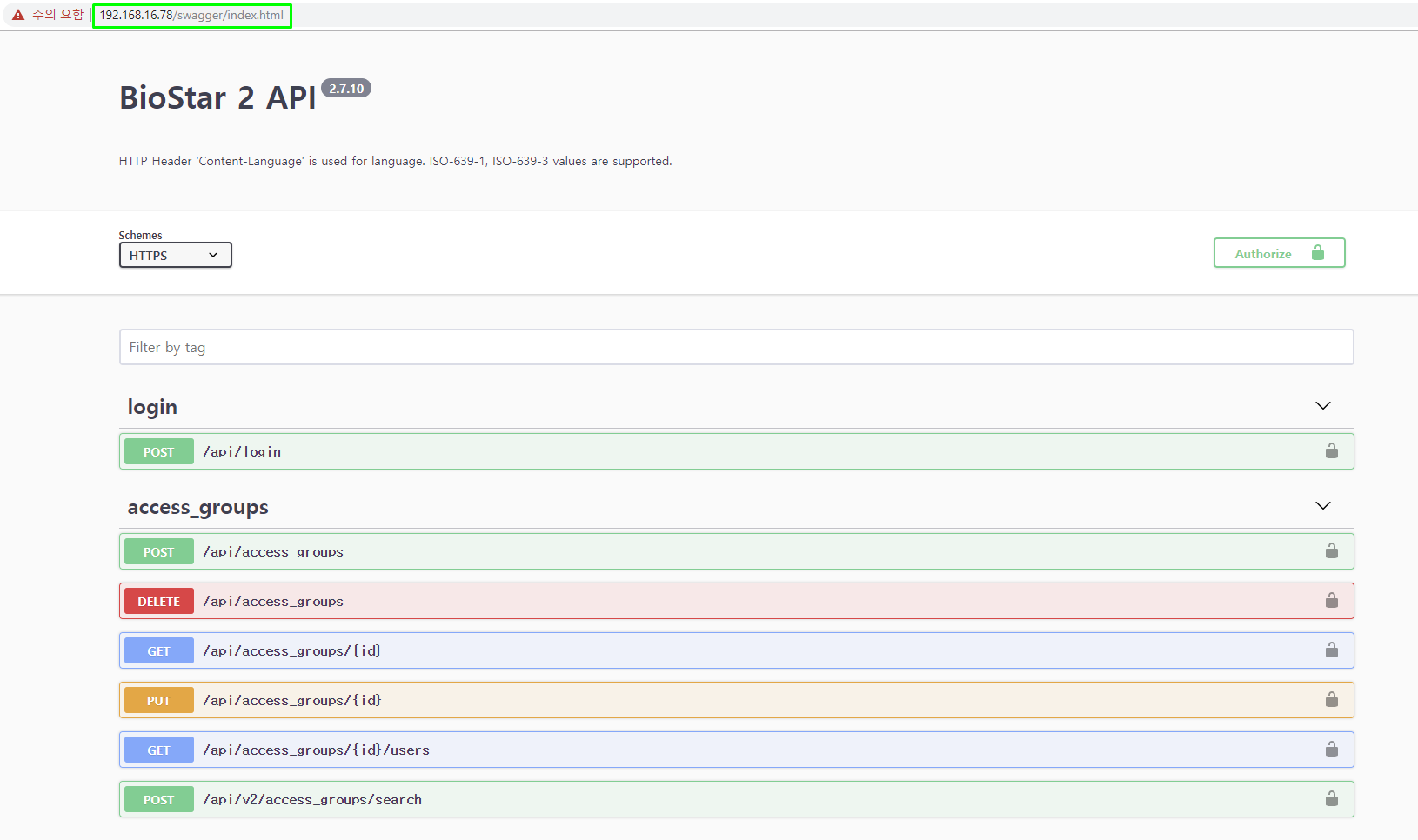The height and width of the screenshot is (840, 1418).
Task: Expand POST /api/access_groups operation
Action: tap(736, 551)
